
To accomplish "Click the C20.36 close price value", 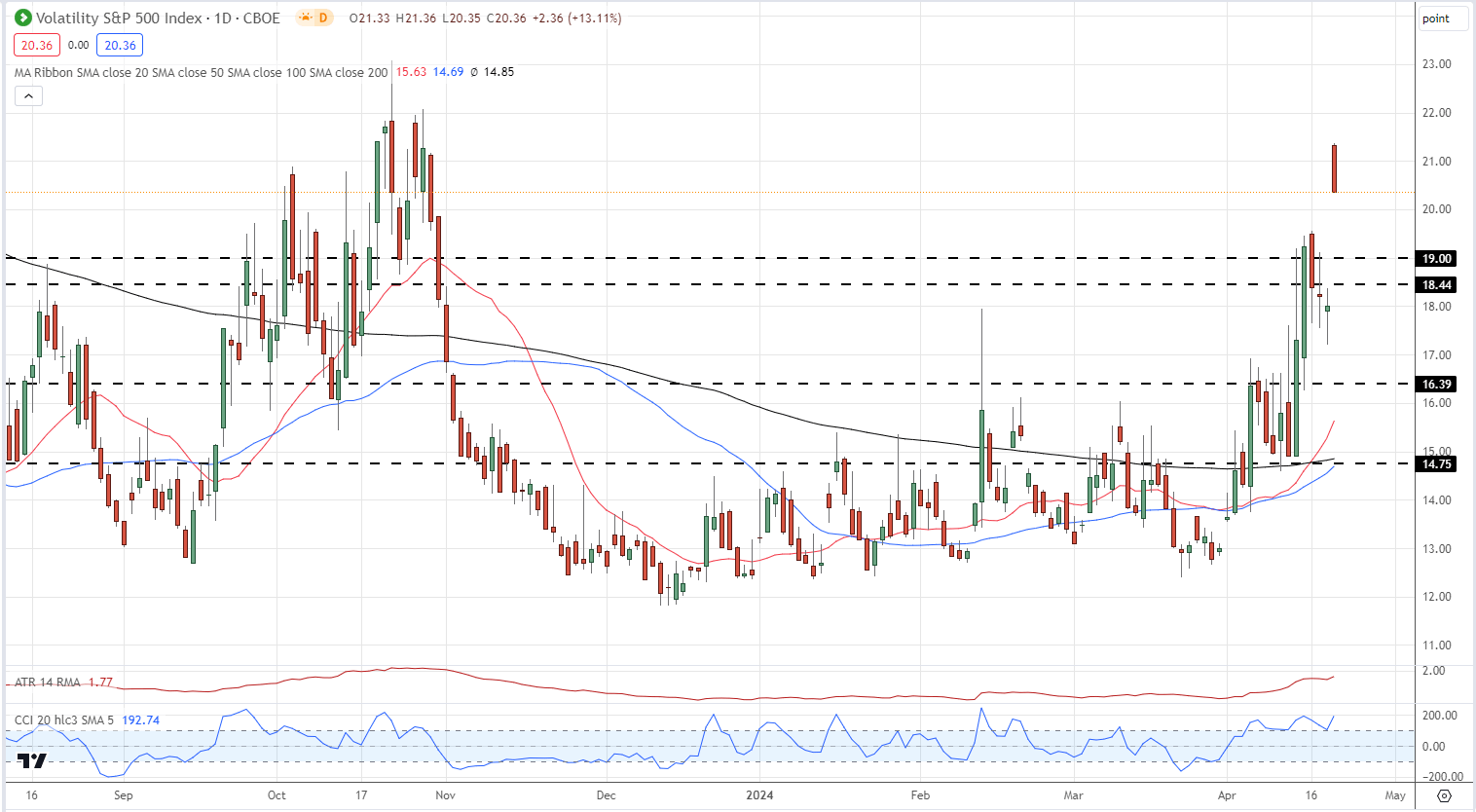I will pos(506,18).
